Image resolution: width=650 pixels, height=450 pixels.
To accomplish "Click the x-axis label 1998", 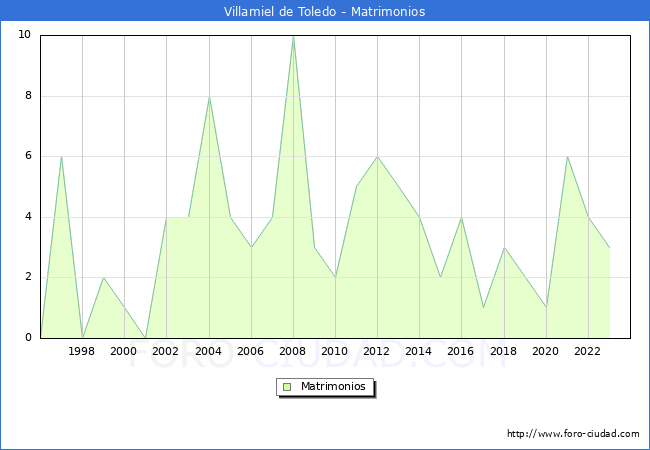I will 81,351.
